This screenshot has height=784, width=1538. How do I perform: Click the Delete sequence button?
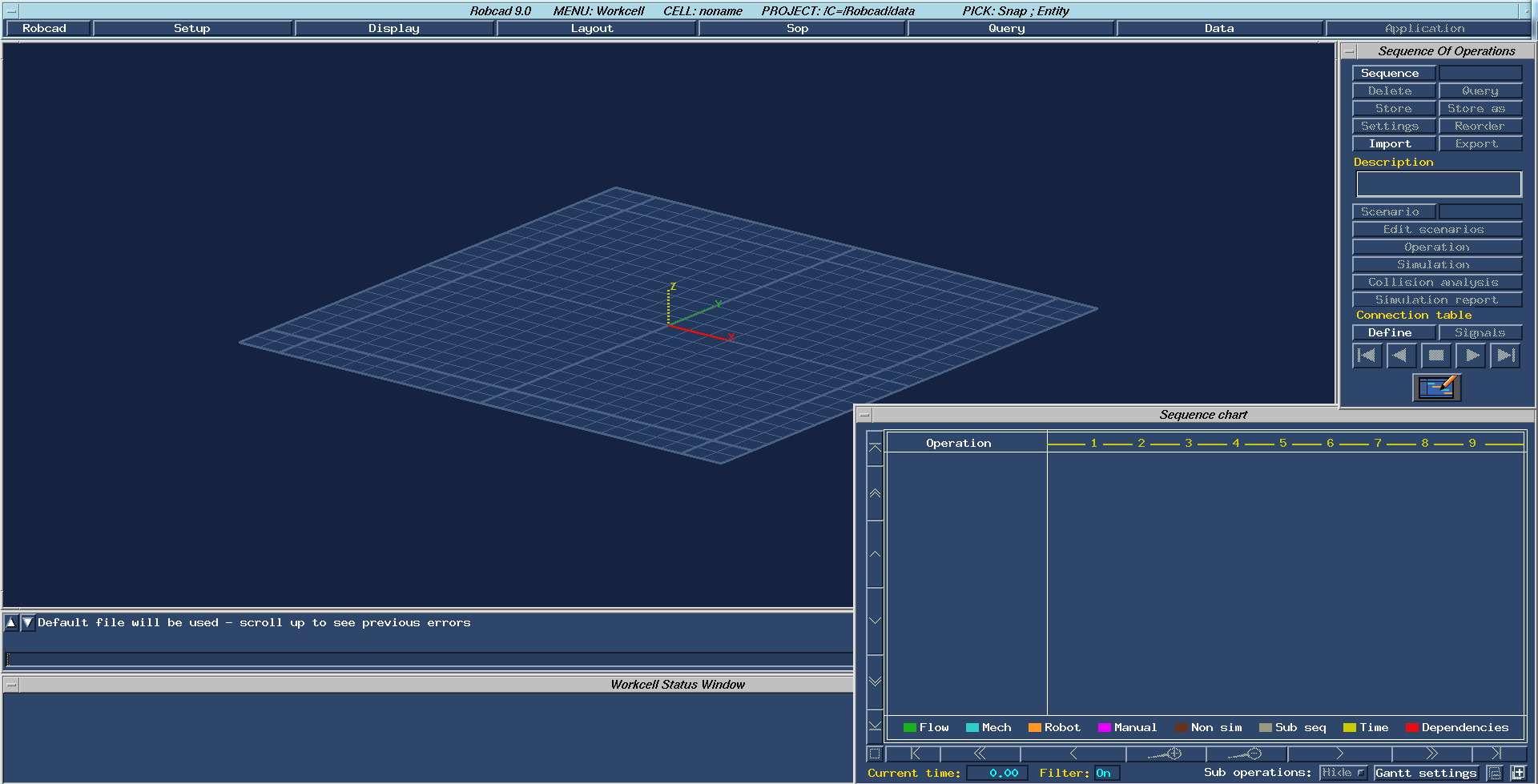(1394, 91)
